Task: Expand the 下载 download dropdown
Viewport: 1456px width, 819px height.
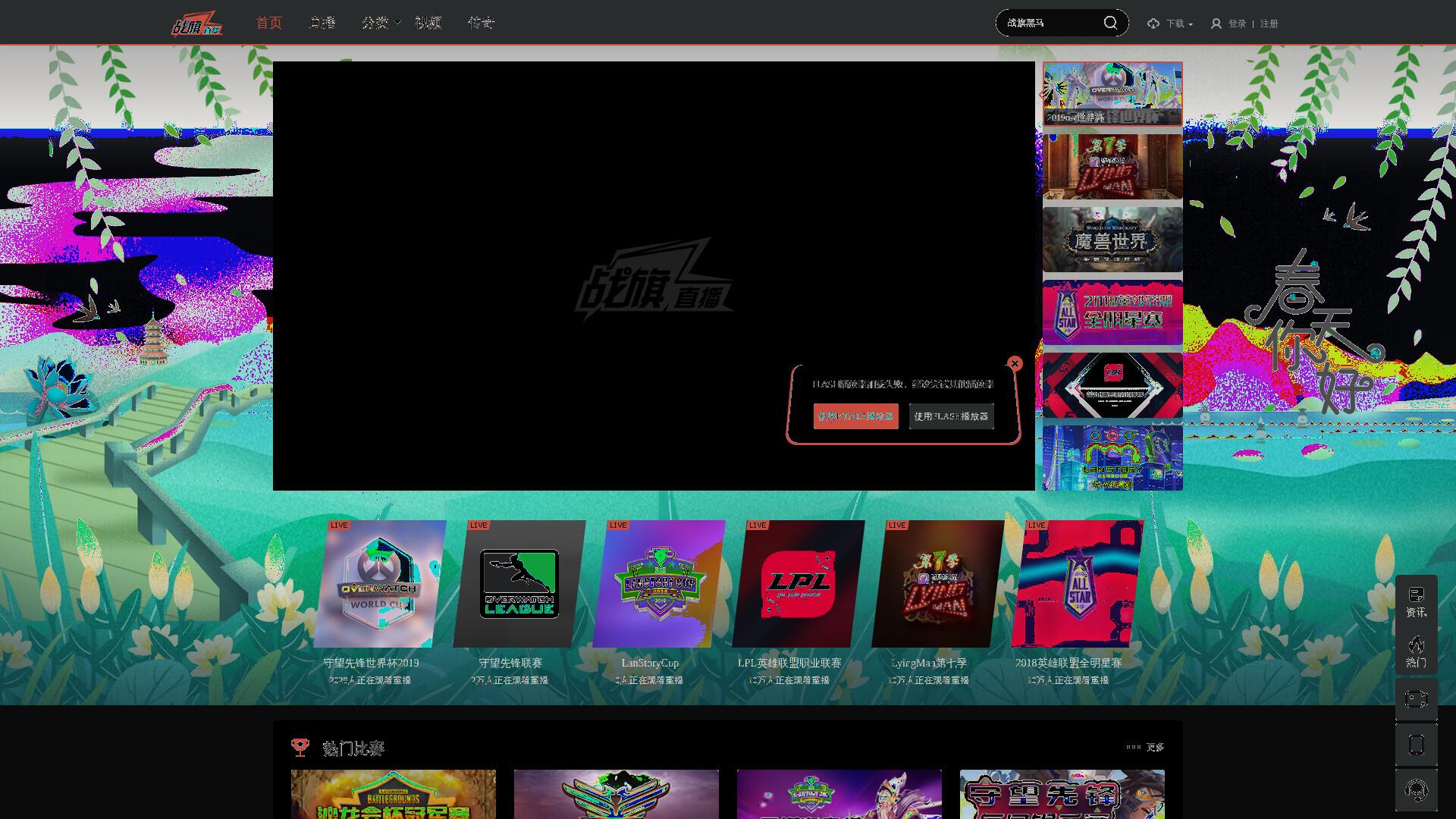Action: 1180,24
